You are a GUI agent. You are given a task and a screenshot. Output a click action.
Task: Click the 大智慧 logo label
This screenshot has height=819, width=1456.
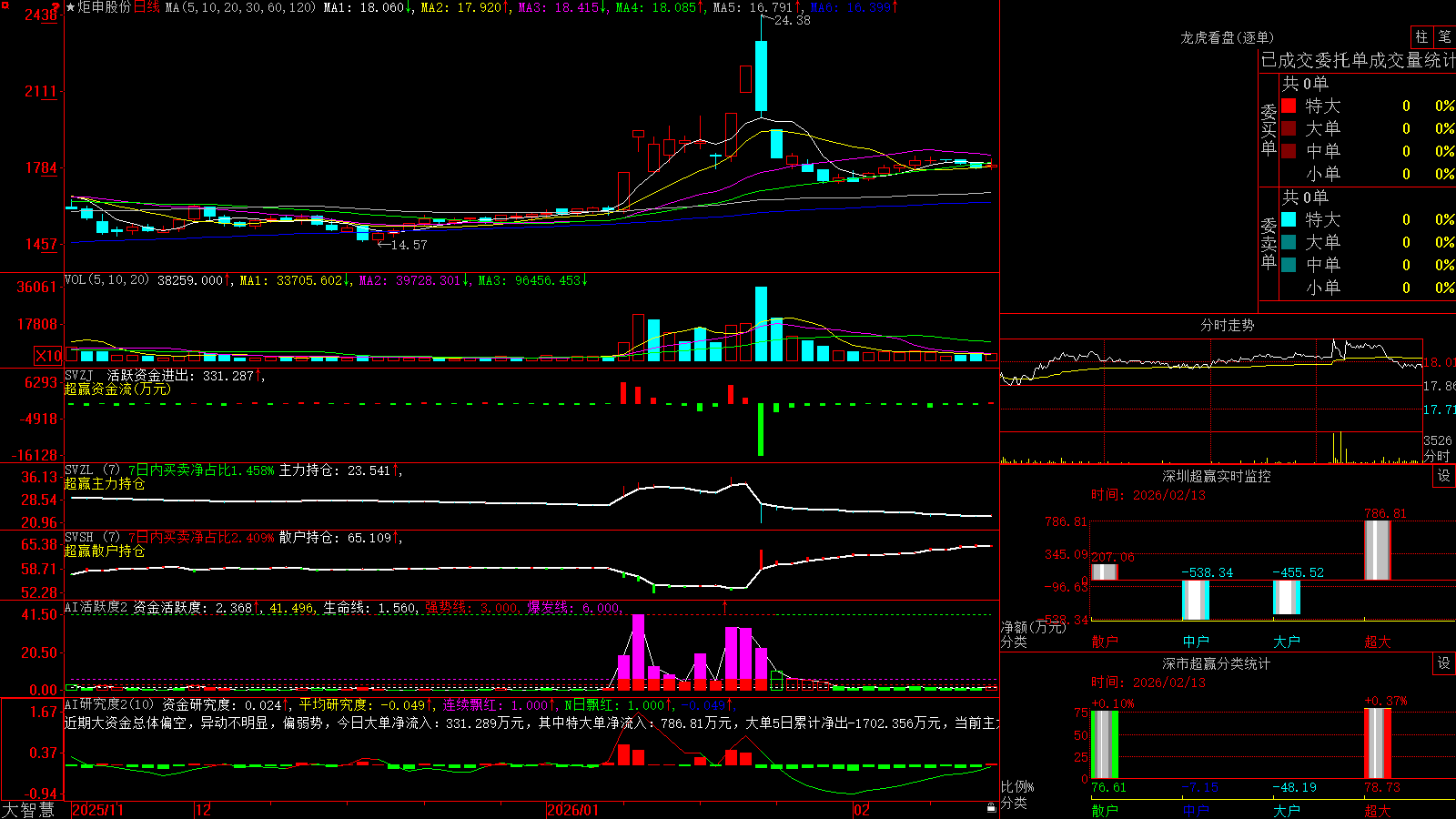28,809
